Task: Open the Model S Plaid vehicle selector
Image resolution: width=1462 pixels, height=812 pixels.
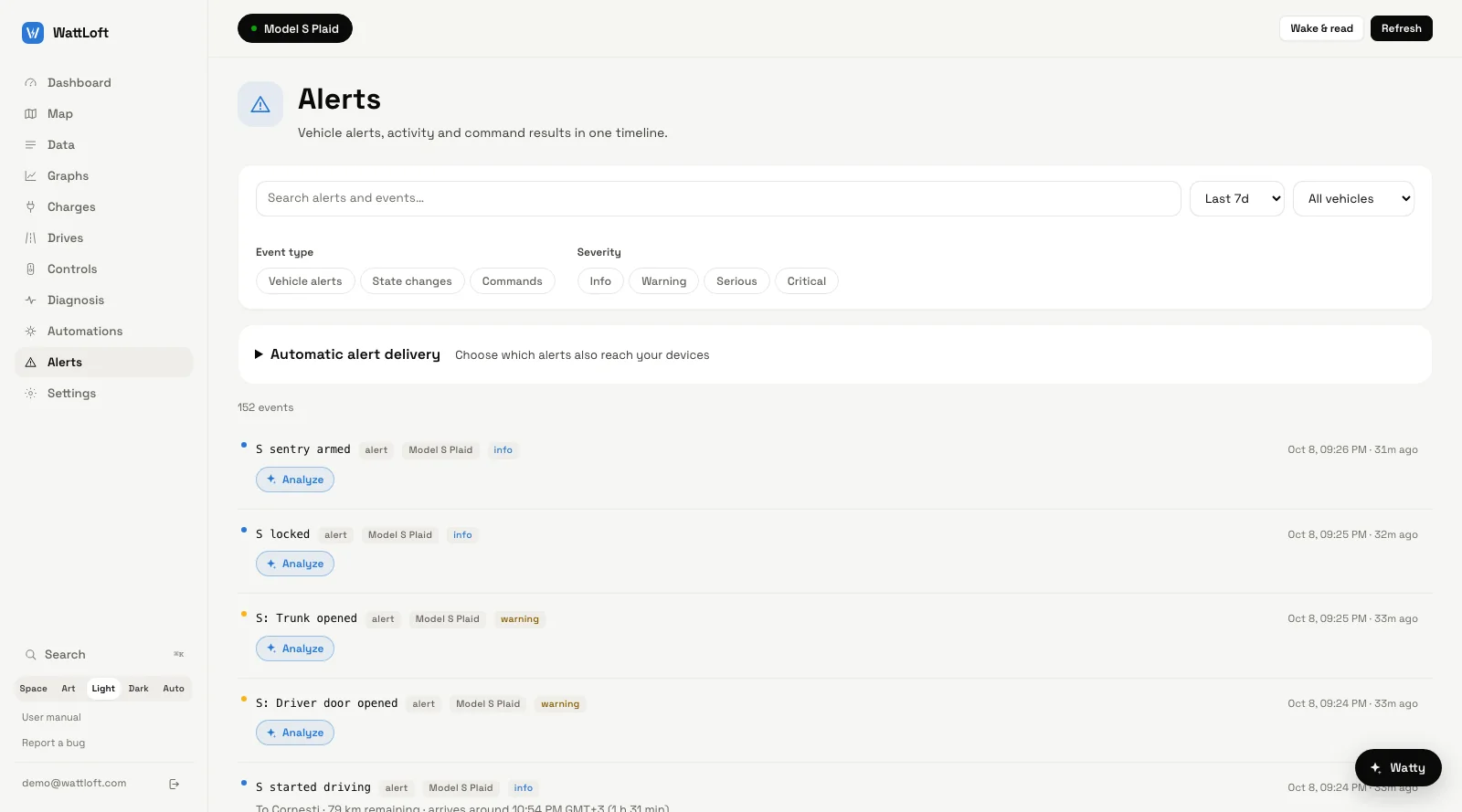Action: (x=295, y=29)
